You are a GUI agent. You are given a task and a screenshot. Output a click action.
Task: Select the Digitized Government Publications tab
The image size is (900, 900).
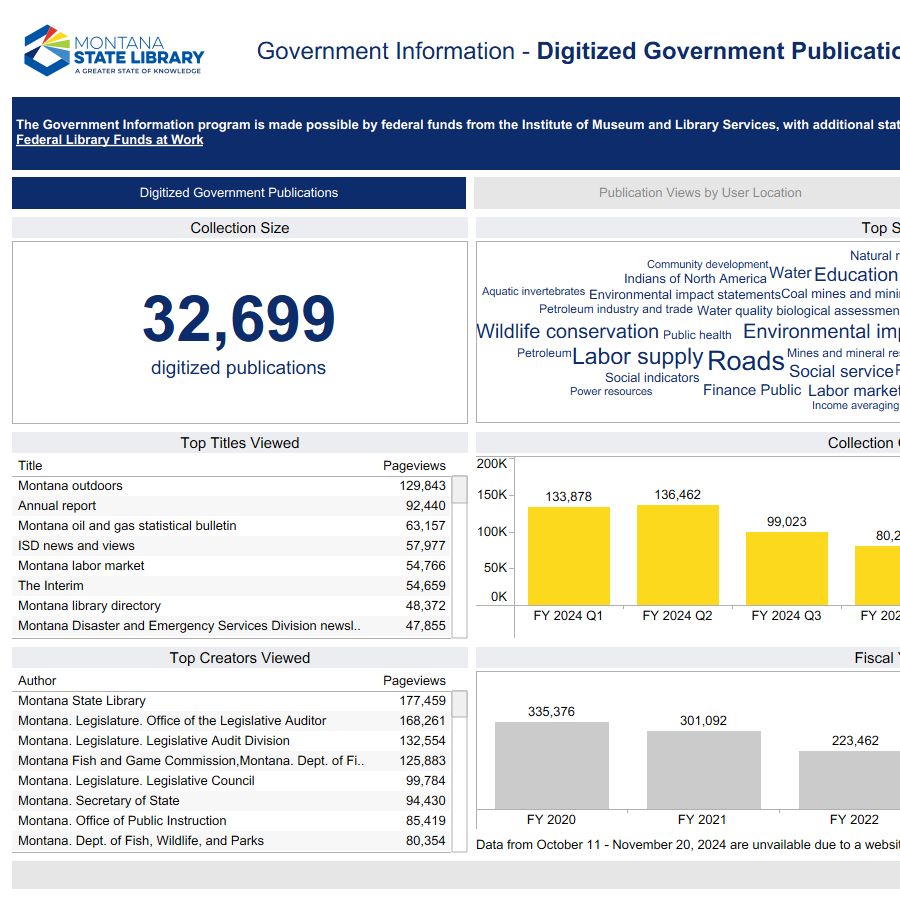tap(238, 192)
